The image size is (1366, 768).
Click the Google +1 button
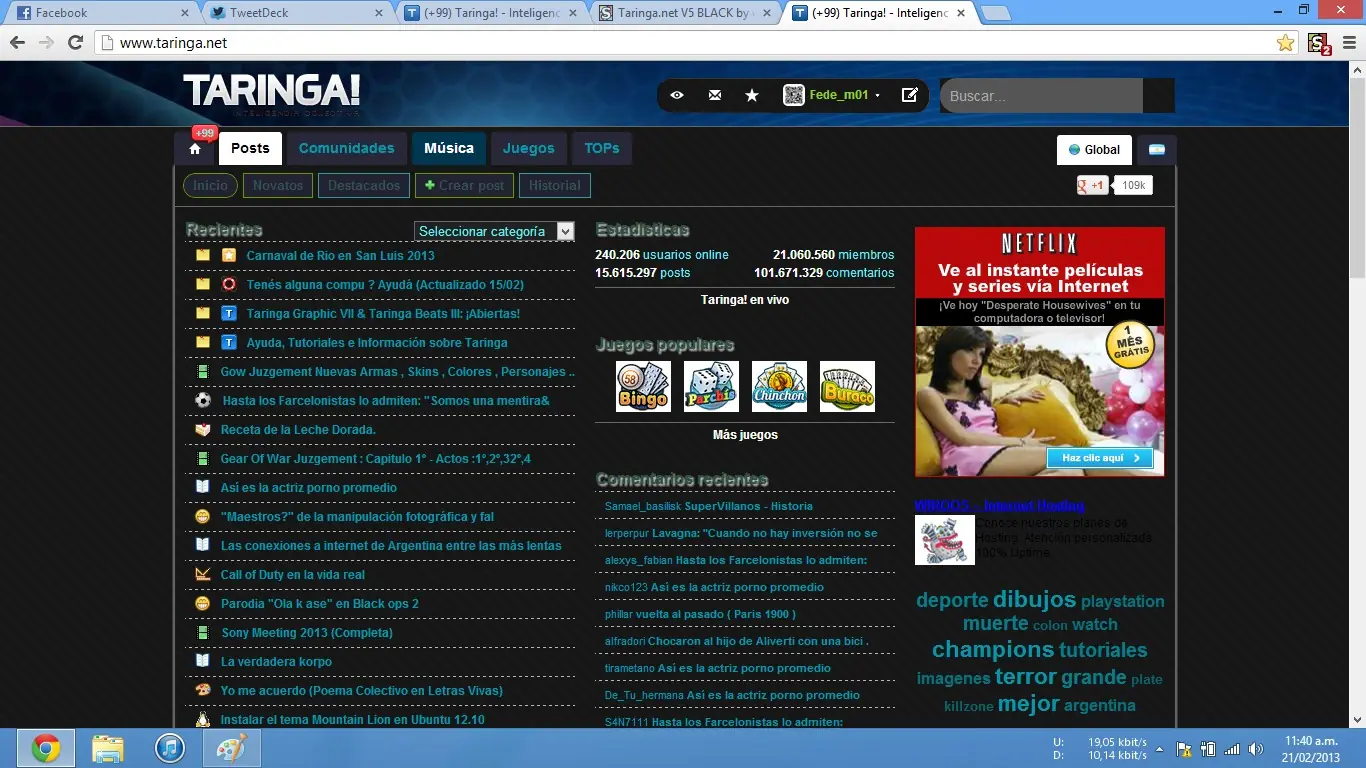click(1092, 185)
